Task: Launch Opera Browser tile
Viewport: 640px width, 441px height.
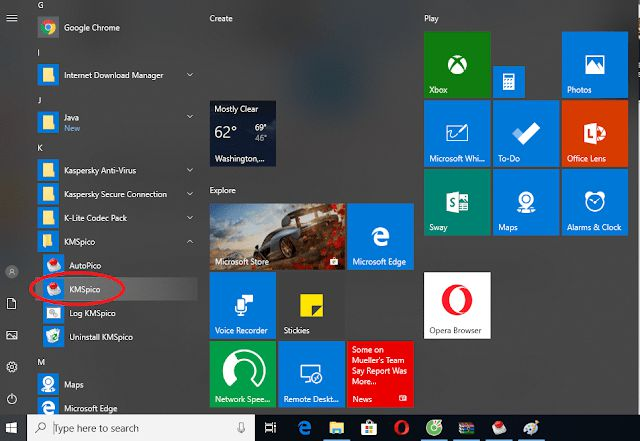Action: 457,304
